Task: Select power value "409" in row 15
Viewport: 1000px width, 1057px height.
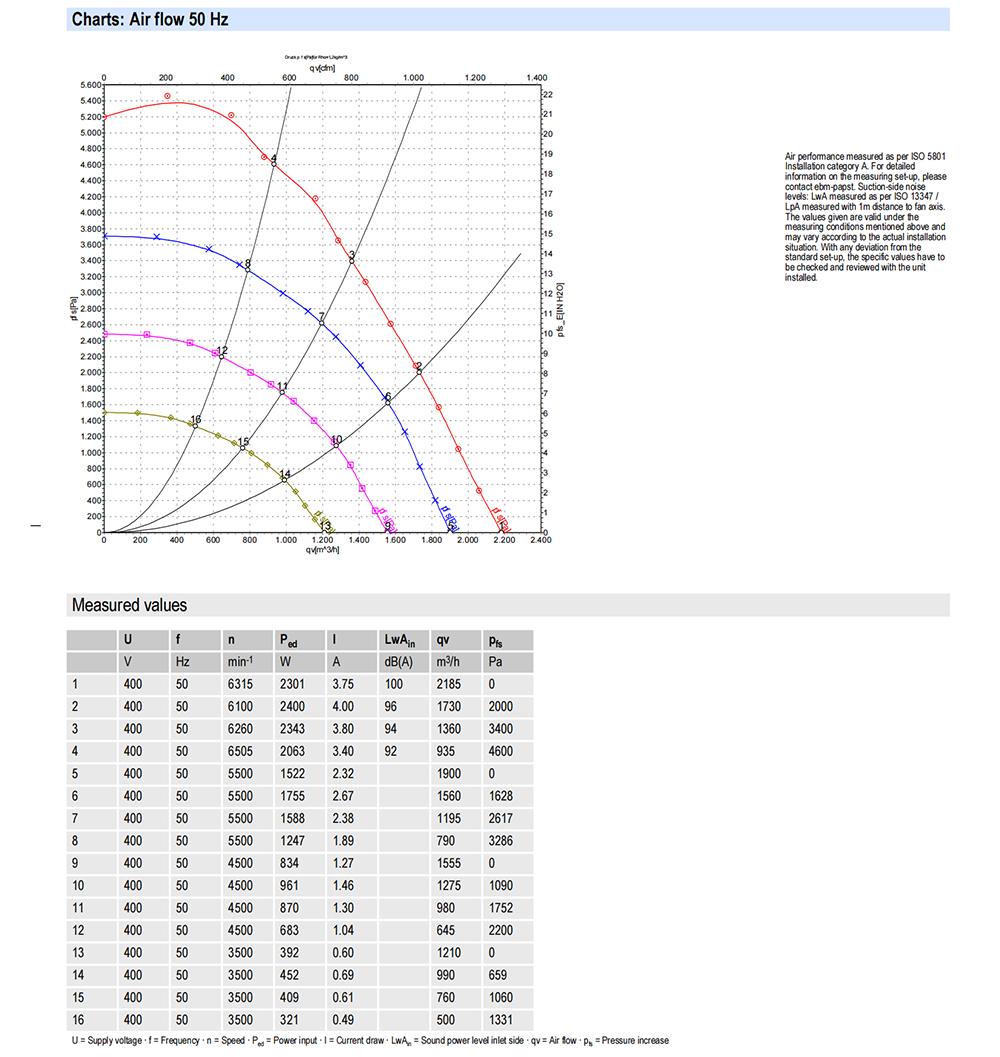Action: (x=289, y=997)
